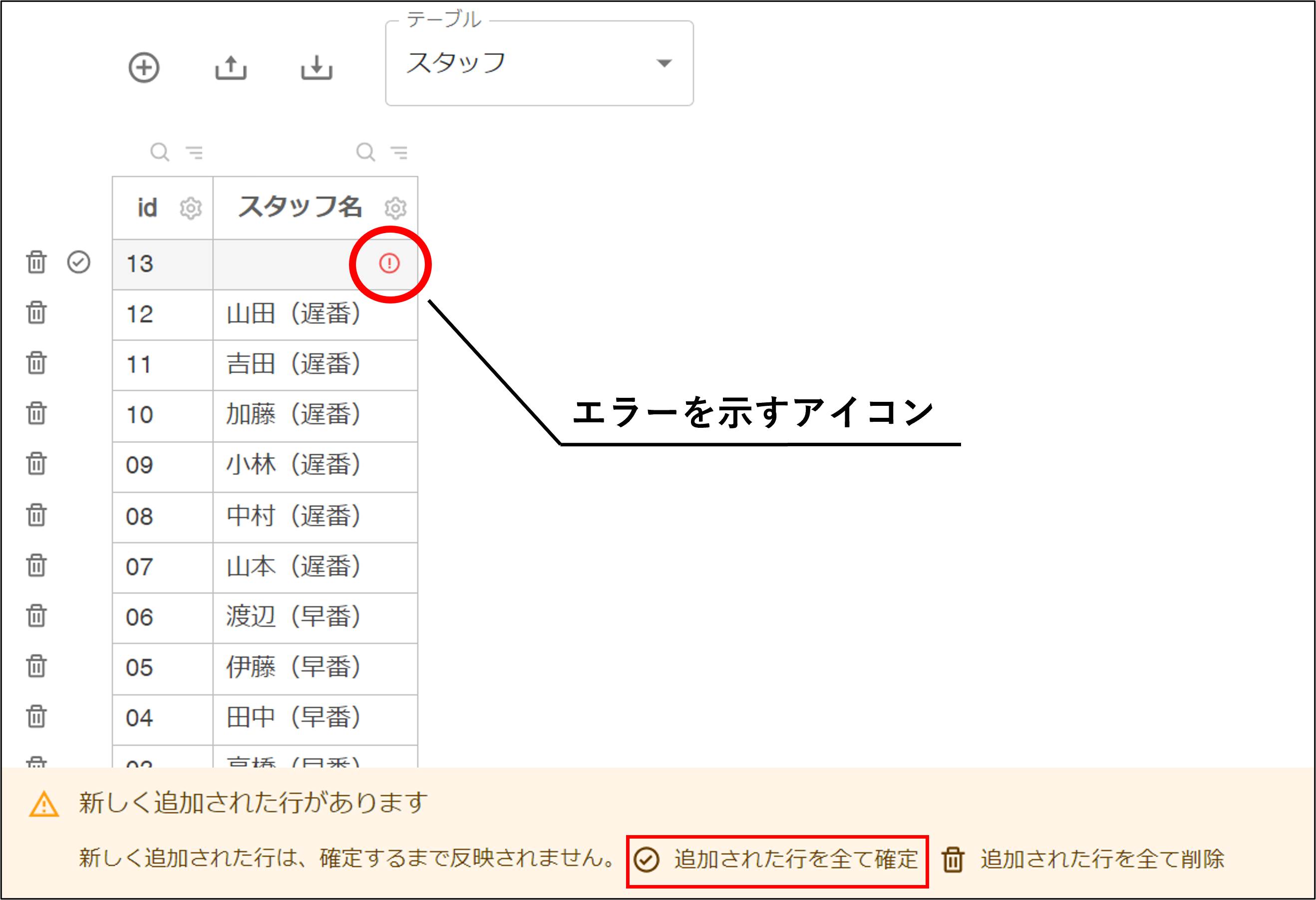Click the warning triangle icon in notification

pos(43,804)
